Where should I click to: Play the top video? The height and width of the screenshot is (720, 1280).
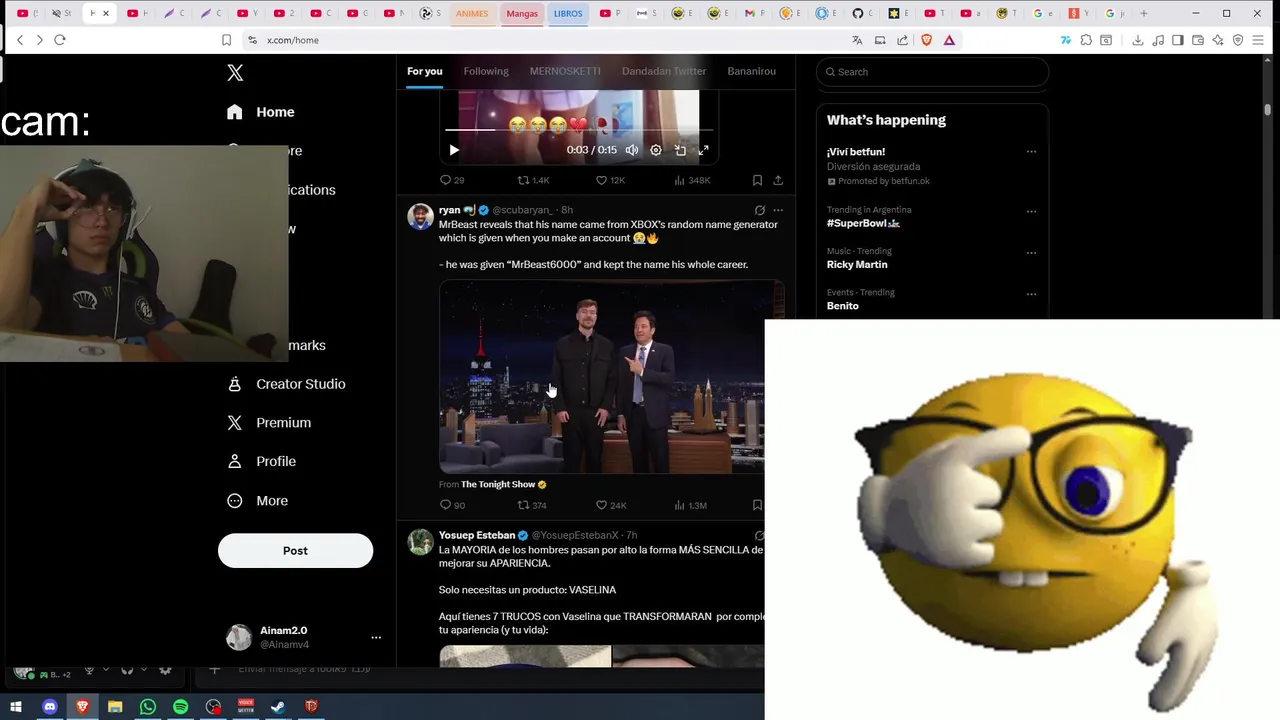(x=454, y=150)
